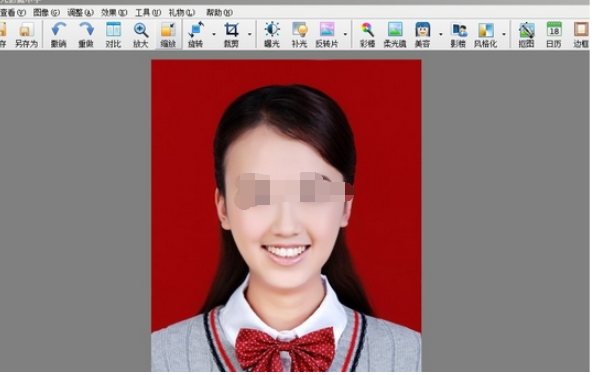
Task: Open the 调整(A) menu
Action: pos(80,12)
